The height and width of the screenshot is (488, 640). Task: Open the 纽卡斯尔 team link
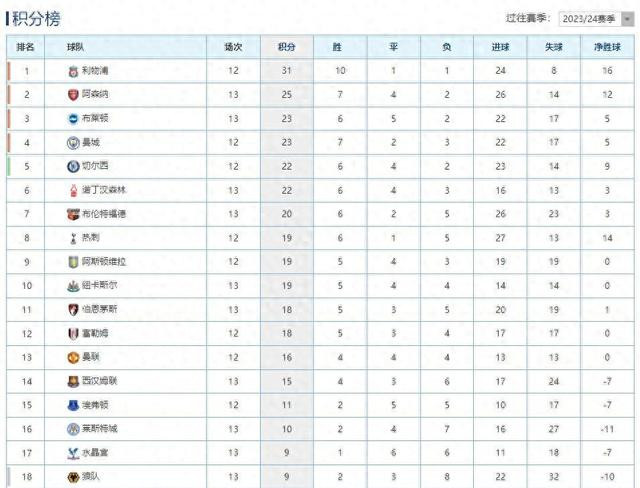(x=100, y=285)
